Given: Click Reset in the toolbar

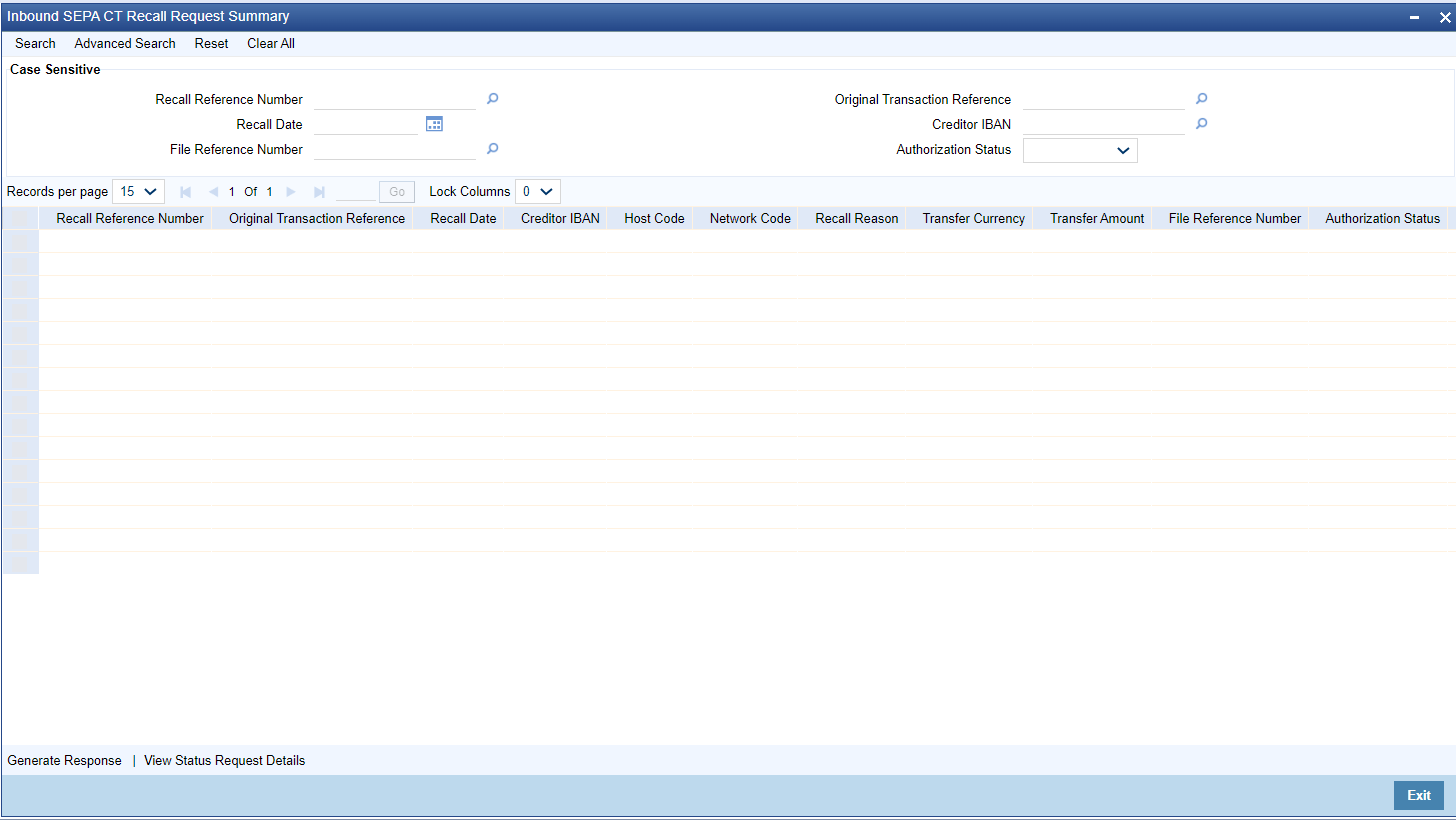Looking at the screenshot, I should 211,44.
